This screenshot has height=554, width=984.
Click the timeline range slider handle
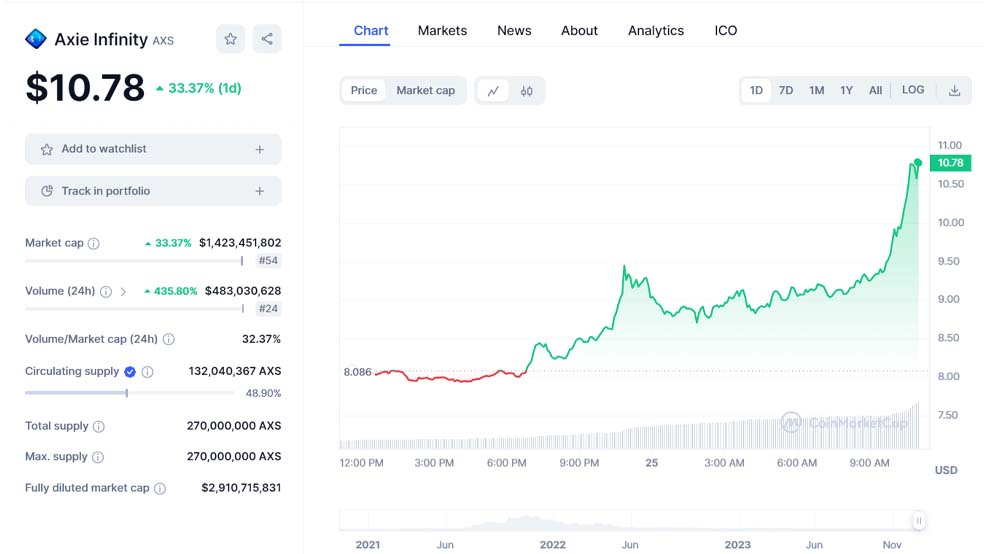pyautogui.click(x=918, y=520)
